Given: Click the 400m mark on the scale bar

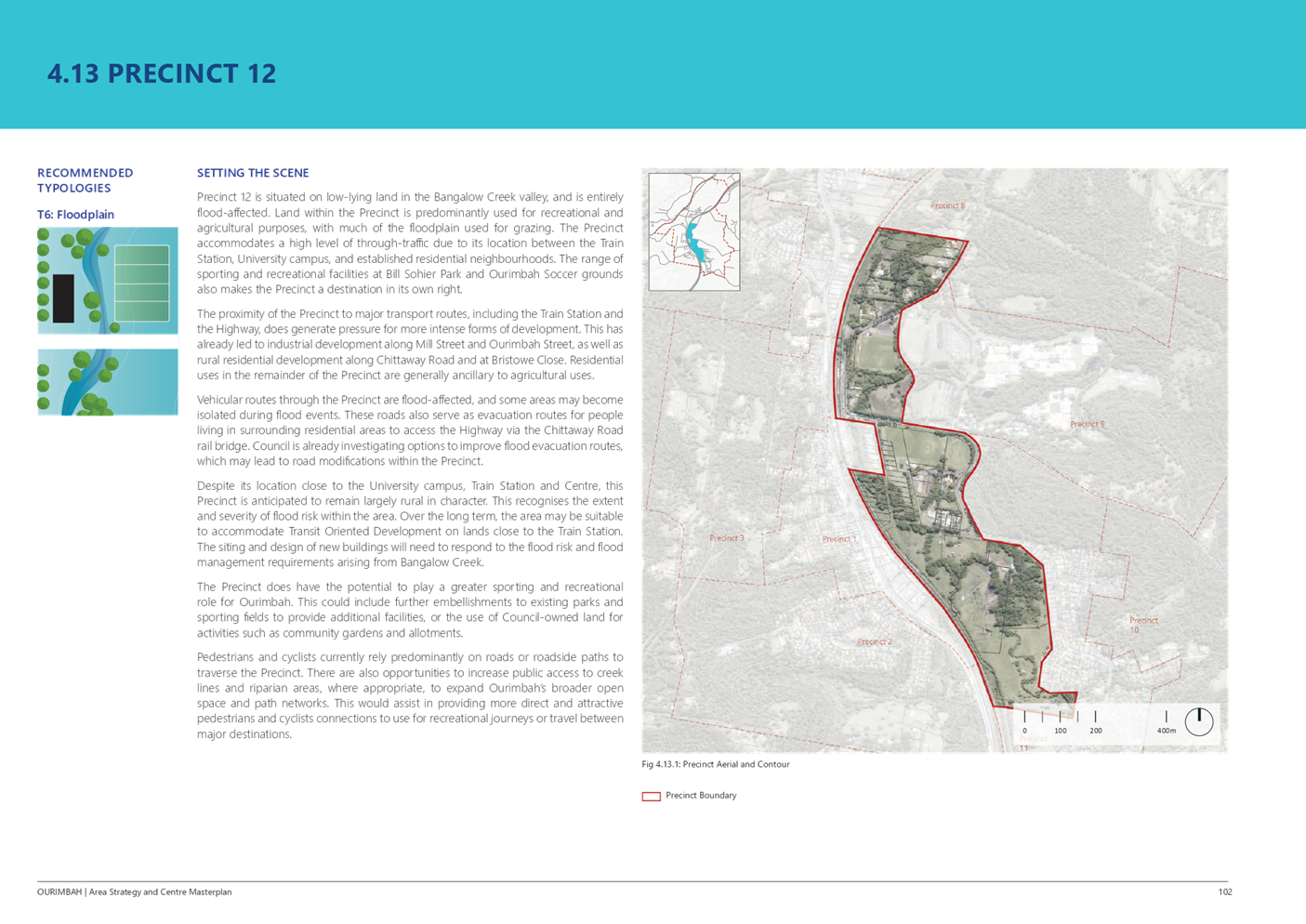Looking at the screenshot, I should coord(1166,730).
